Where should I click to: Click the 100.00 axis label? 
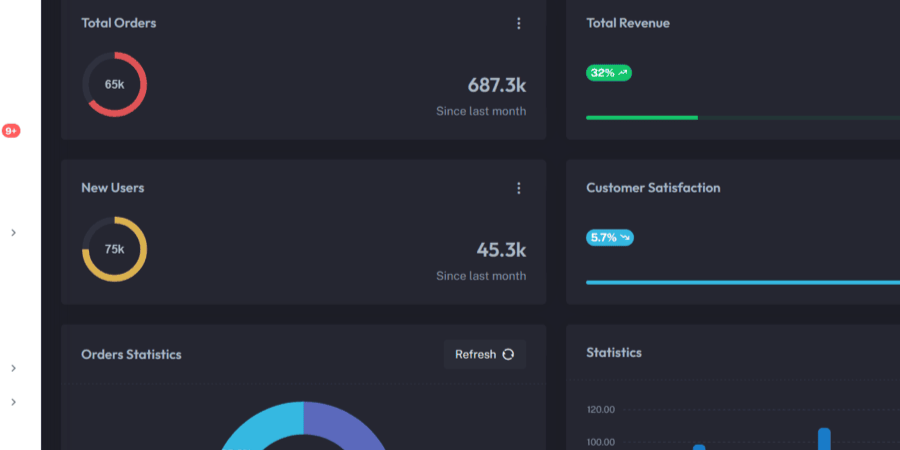coord(601,443)
